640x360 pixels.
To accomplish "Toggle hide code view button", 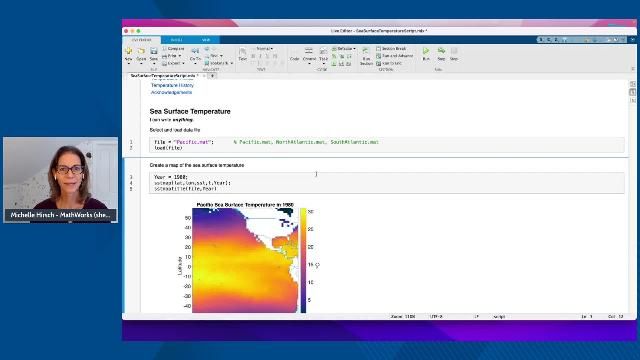I will click(x=632, y=100).
